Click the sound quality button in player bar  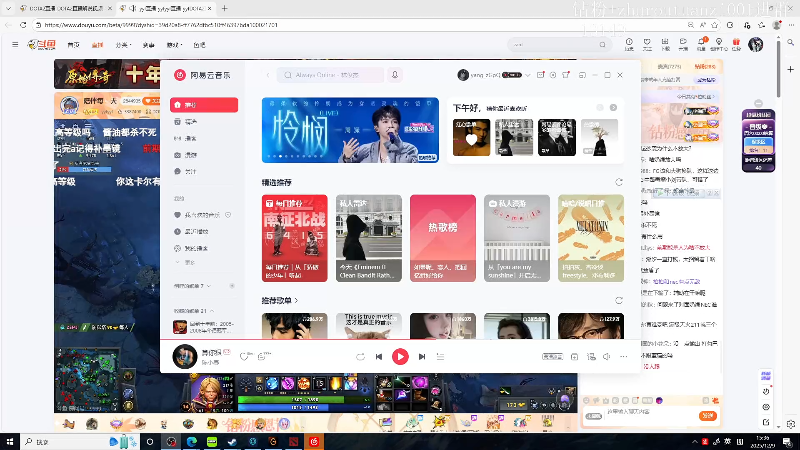click(553, 357)
